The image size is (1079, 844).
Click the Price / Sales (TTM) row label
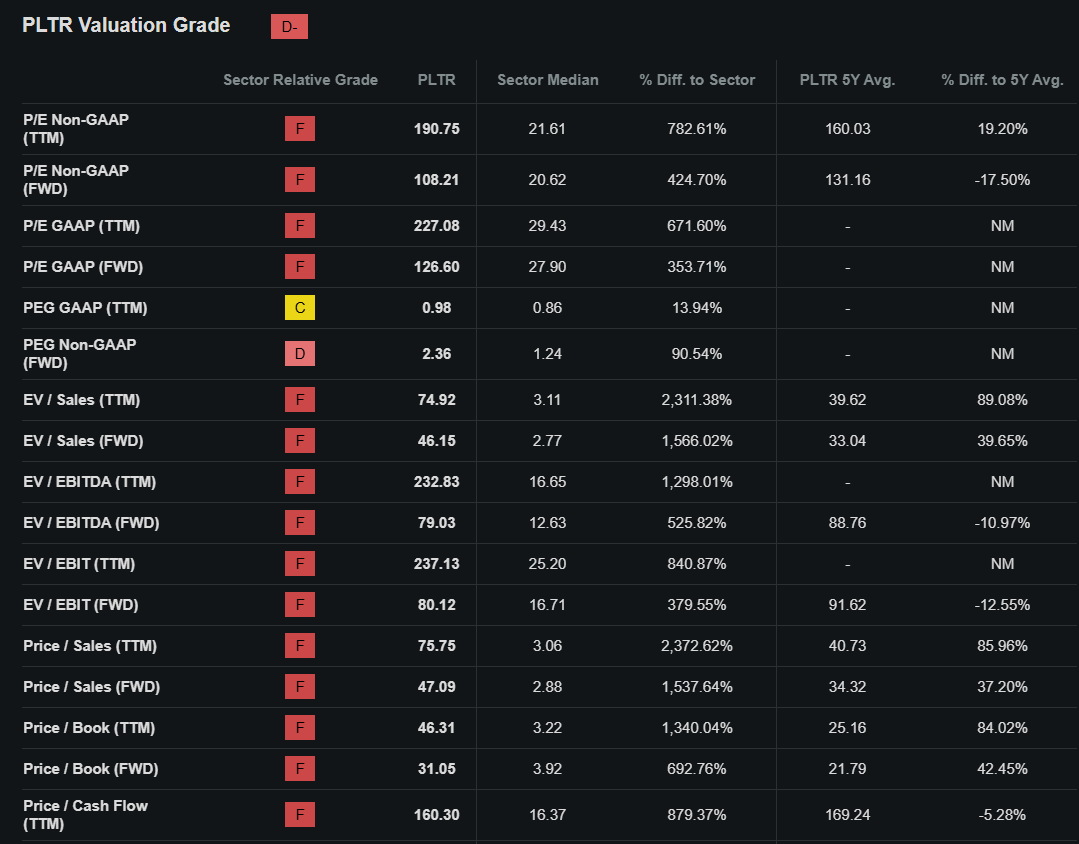coord(90,646)
